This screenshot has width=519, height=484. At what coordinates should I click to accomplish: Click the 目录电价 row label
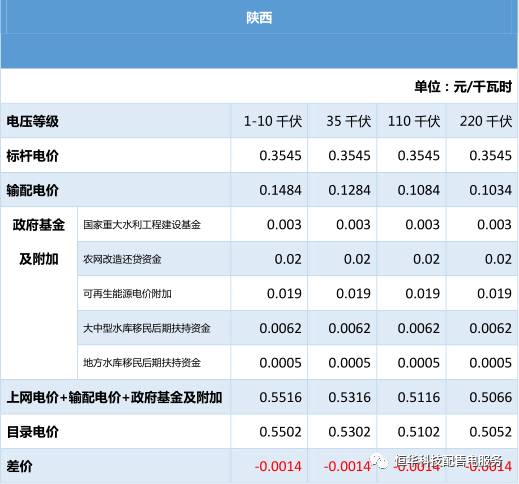[33, 432]
